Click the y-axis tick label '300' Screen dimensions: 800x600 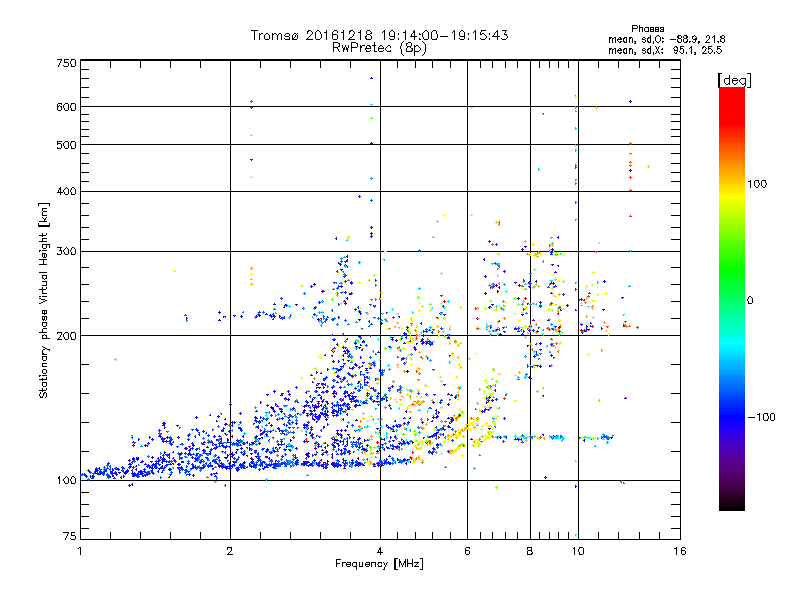point(67,252)
